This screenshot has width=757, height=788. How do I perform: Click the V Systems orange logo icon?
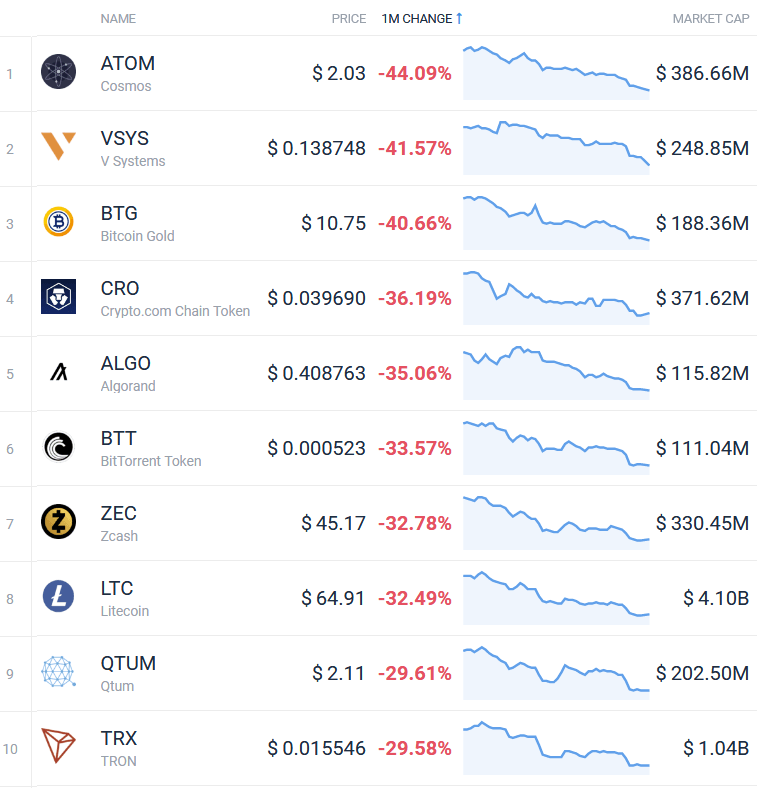(58, 146)
